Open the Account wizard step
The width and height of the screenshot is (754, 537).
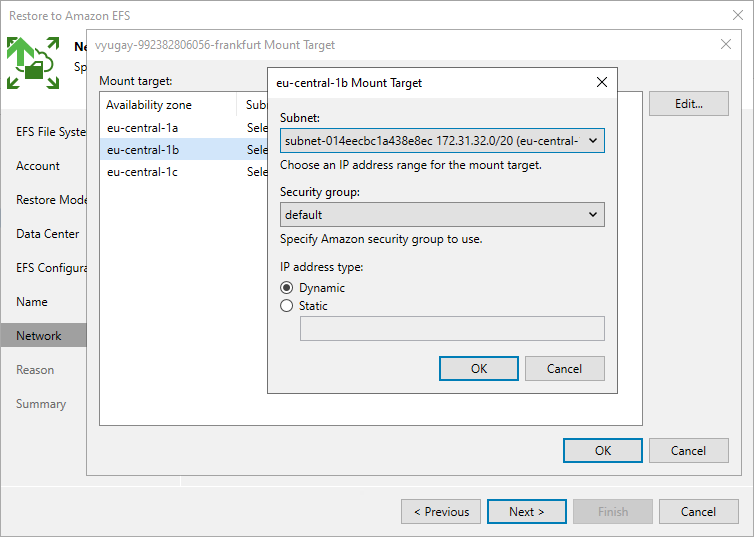click(x=38, y=166)
